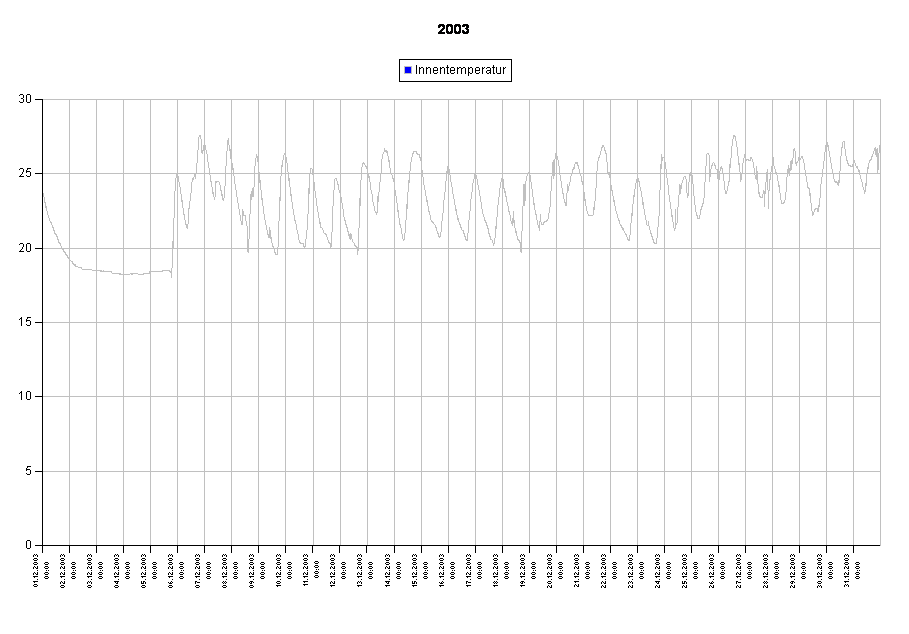
Task: Click the empty plot center below the curve
Action: tap(460, 400)
